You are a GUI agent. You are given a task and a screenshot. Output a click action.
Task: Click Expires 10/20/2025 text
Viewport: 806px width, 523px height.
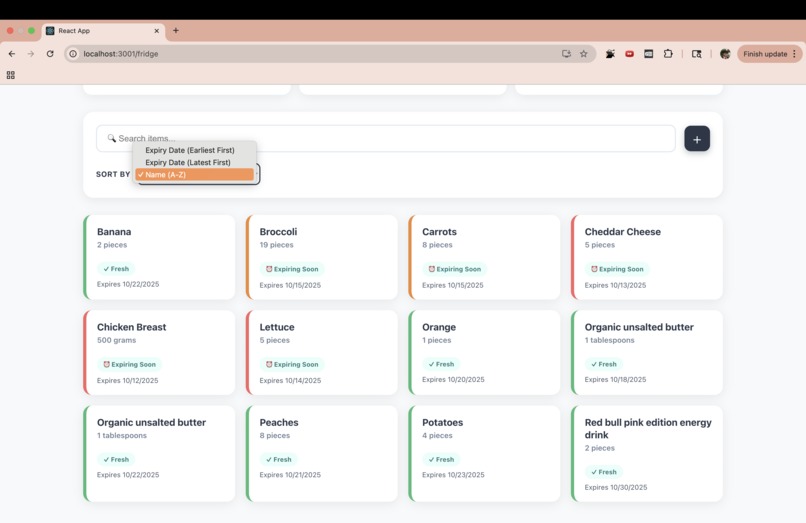[x=453, y=380]
